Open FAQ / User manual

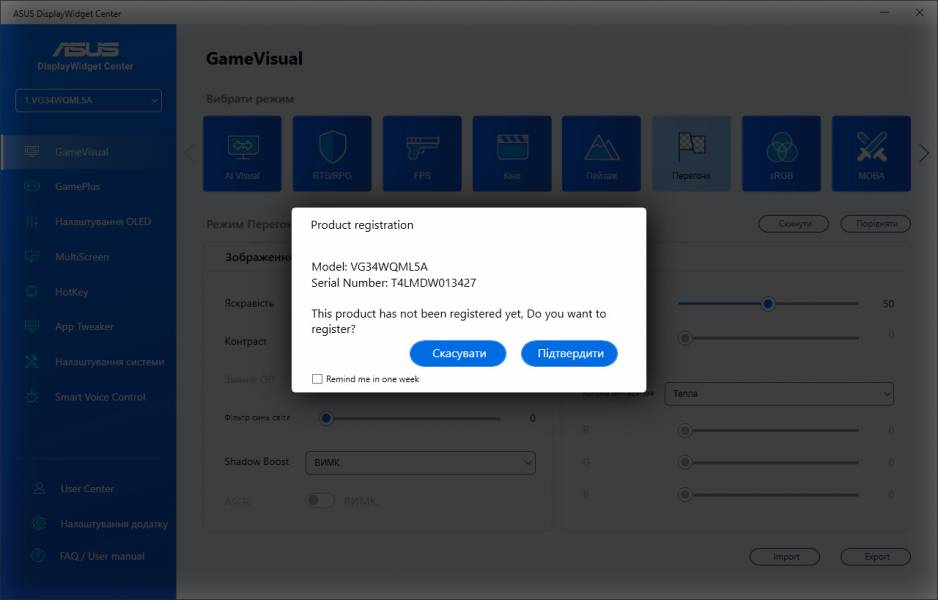[101, 556]
